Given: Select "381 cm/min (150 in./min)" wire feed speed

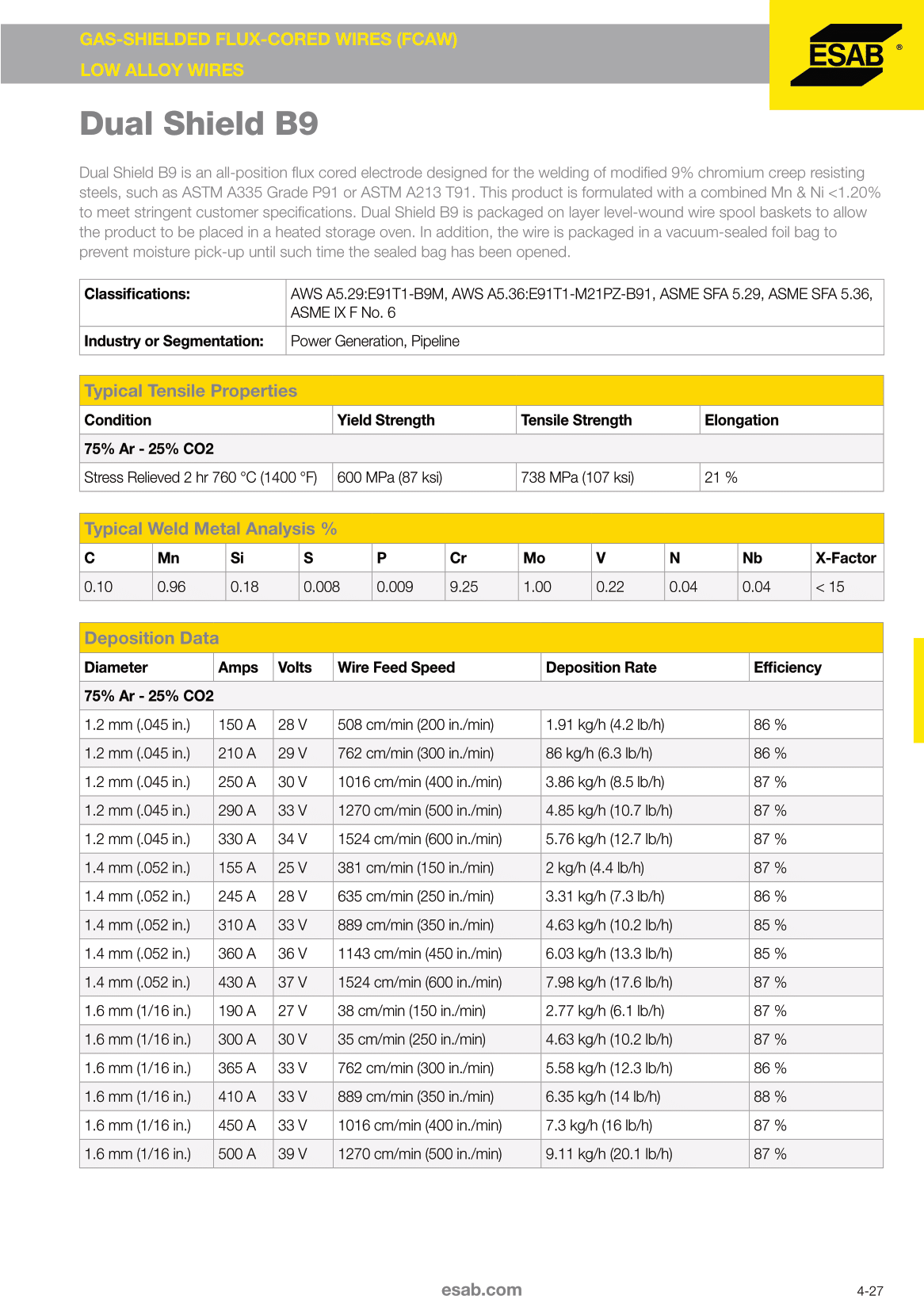Looking at the screenshot, I should coord(416,868).
